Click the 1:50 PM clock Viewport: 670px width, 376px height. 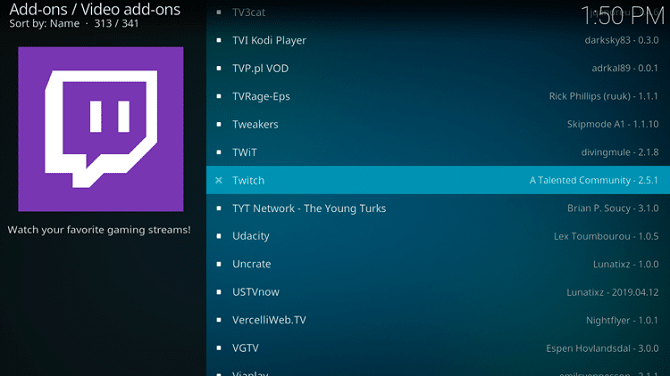623,16
